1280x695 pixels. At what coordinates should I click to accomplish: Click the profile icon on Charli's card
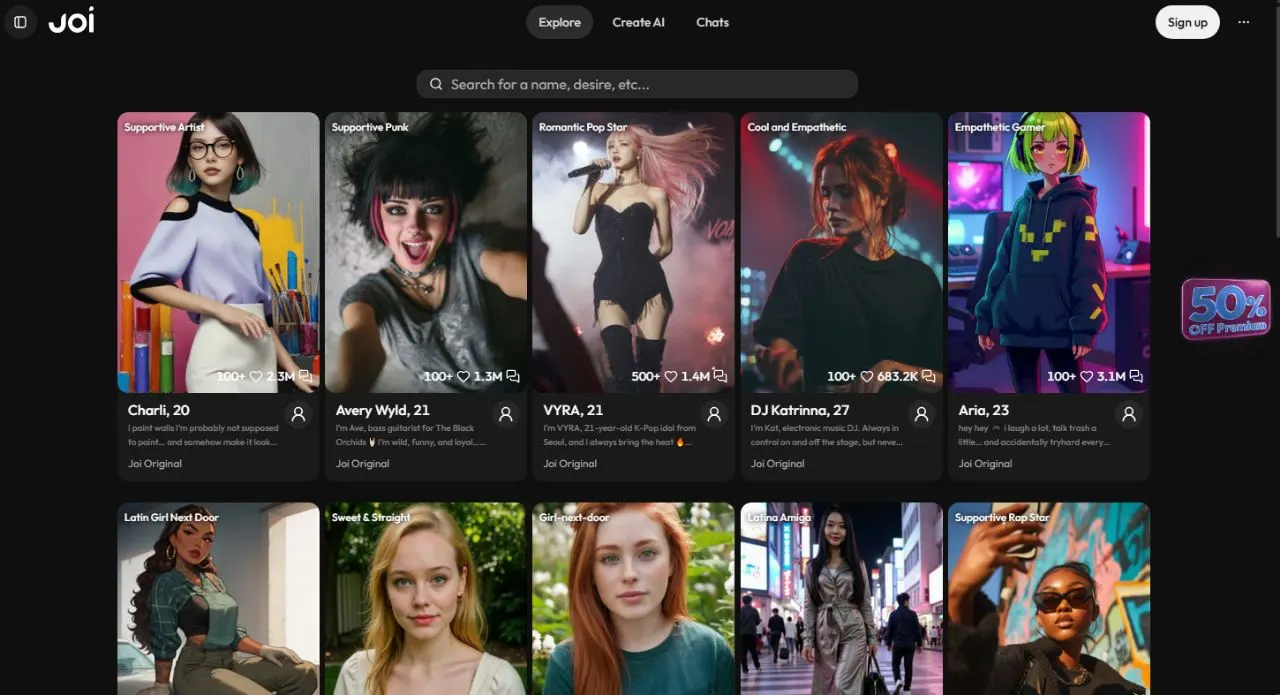tap(298, 414)
